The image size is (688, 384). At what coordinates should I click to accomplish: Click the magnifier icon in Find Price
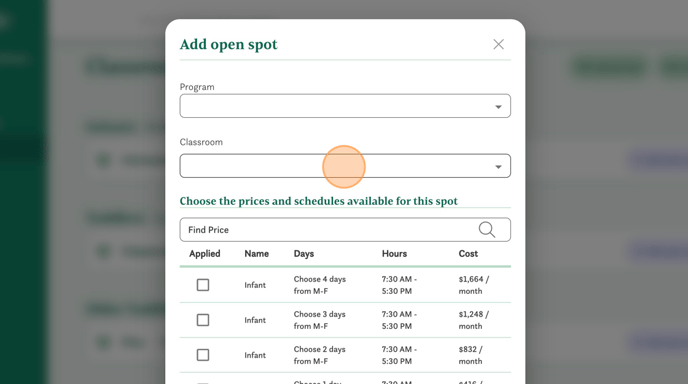click(x=487, y=230)
